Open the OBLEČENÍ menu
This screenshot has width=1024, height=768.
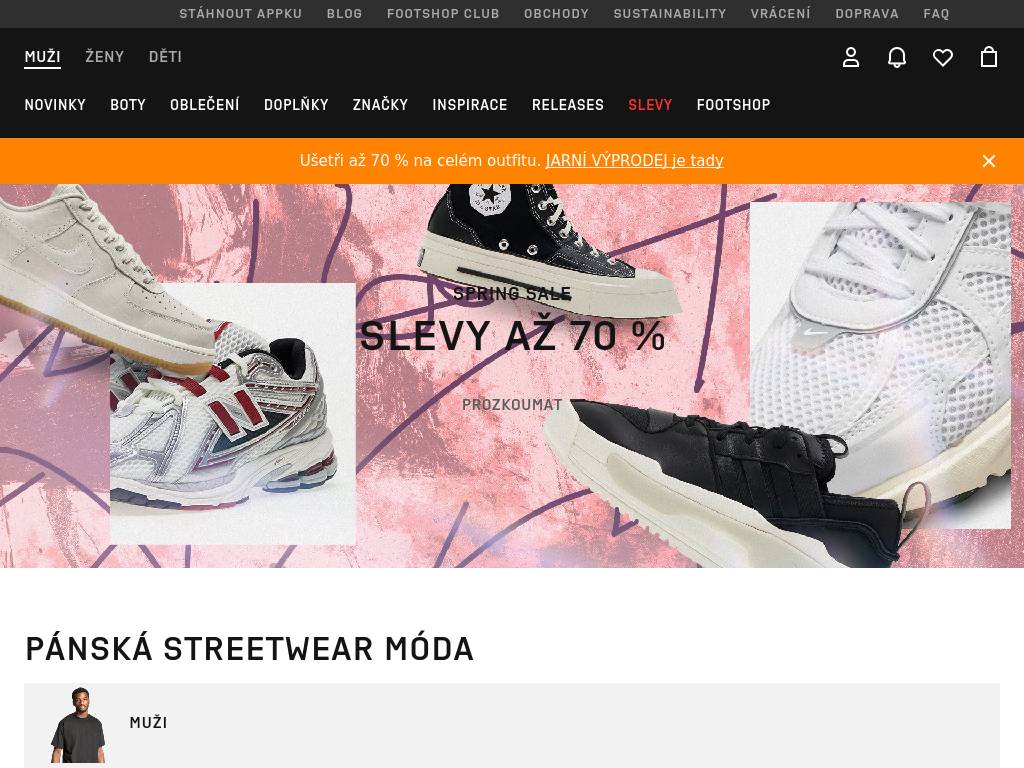click(x=205, y=104)
